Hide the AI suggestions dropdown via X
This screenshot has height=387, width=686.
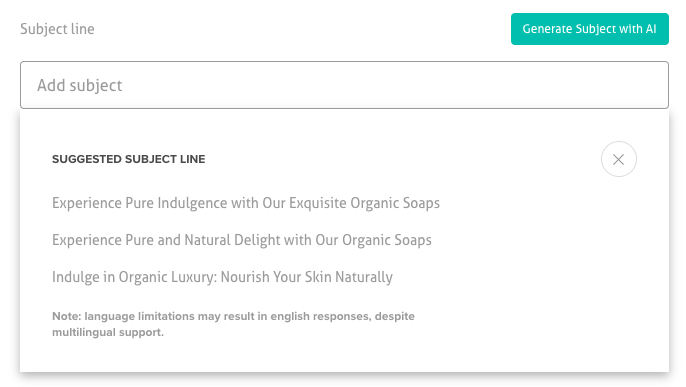[619, 159]
